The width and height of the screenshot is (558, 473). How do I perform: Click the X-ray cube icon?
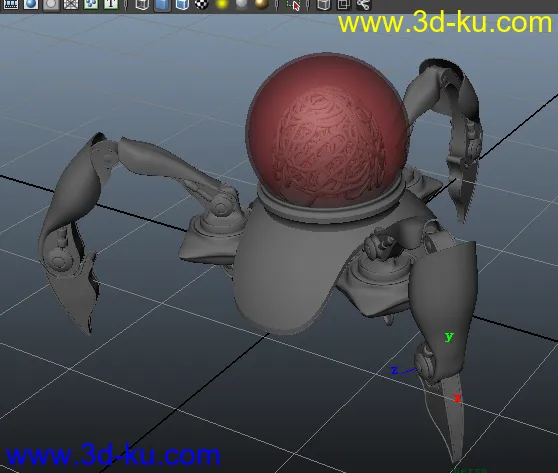(323, 4)
